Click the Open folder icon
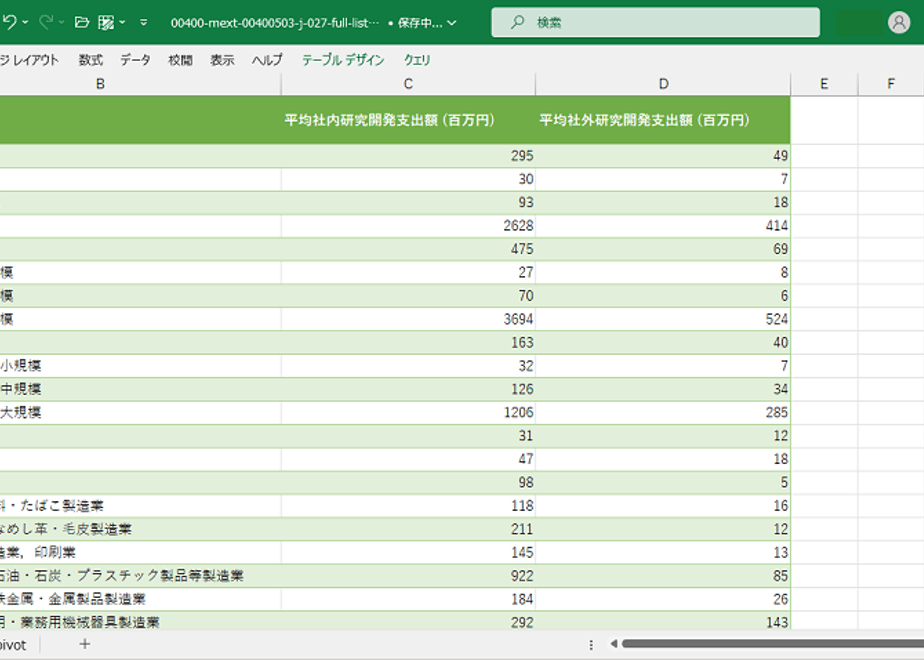The height and width of the screenshot is (660, 924). coord(82,22)
